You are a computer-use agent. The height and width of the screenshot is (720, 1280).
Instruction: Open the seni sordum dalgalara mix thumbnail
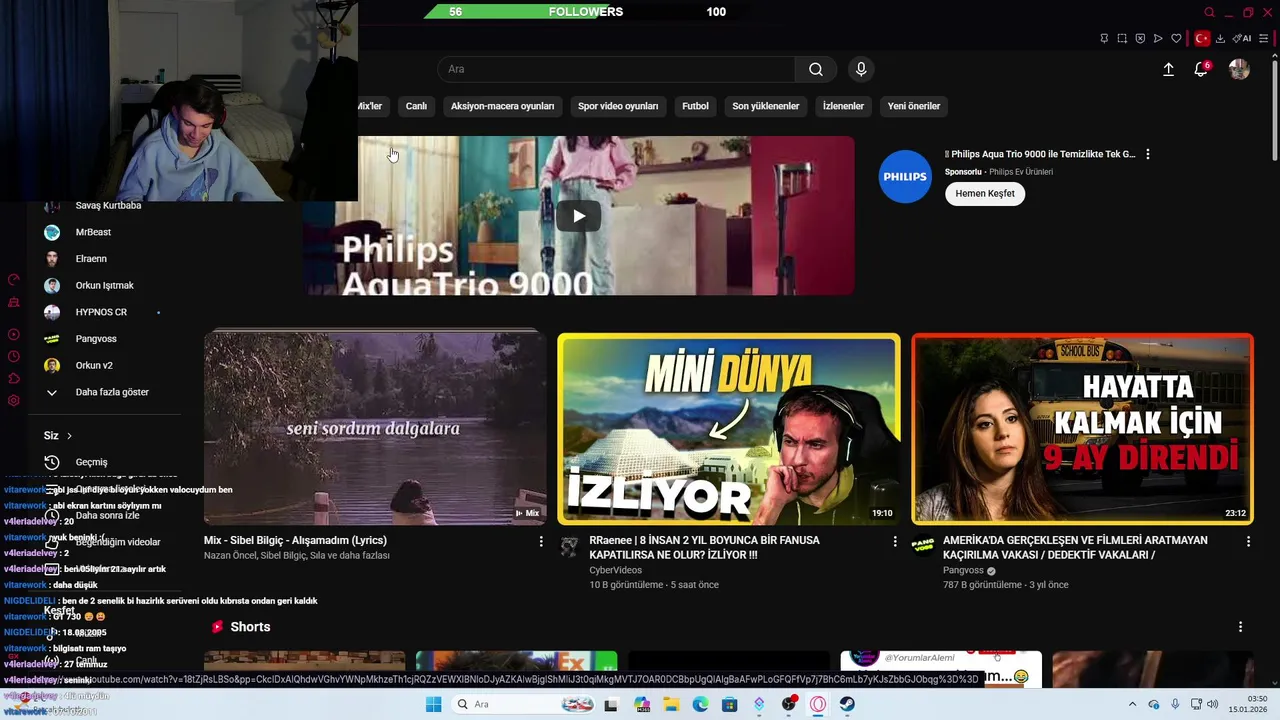375,429
